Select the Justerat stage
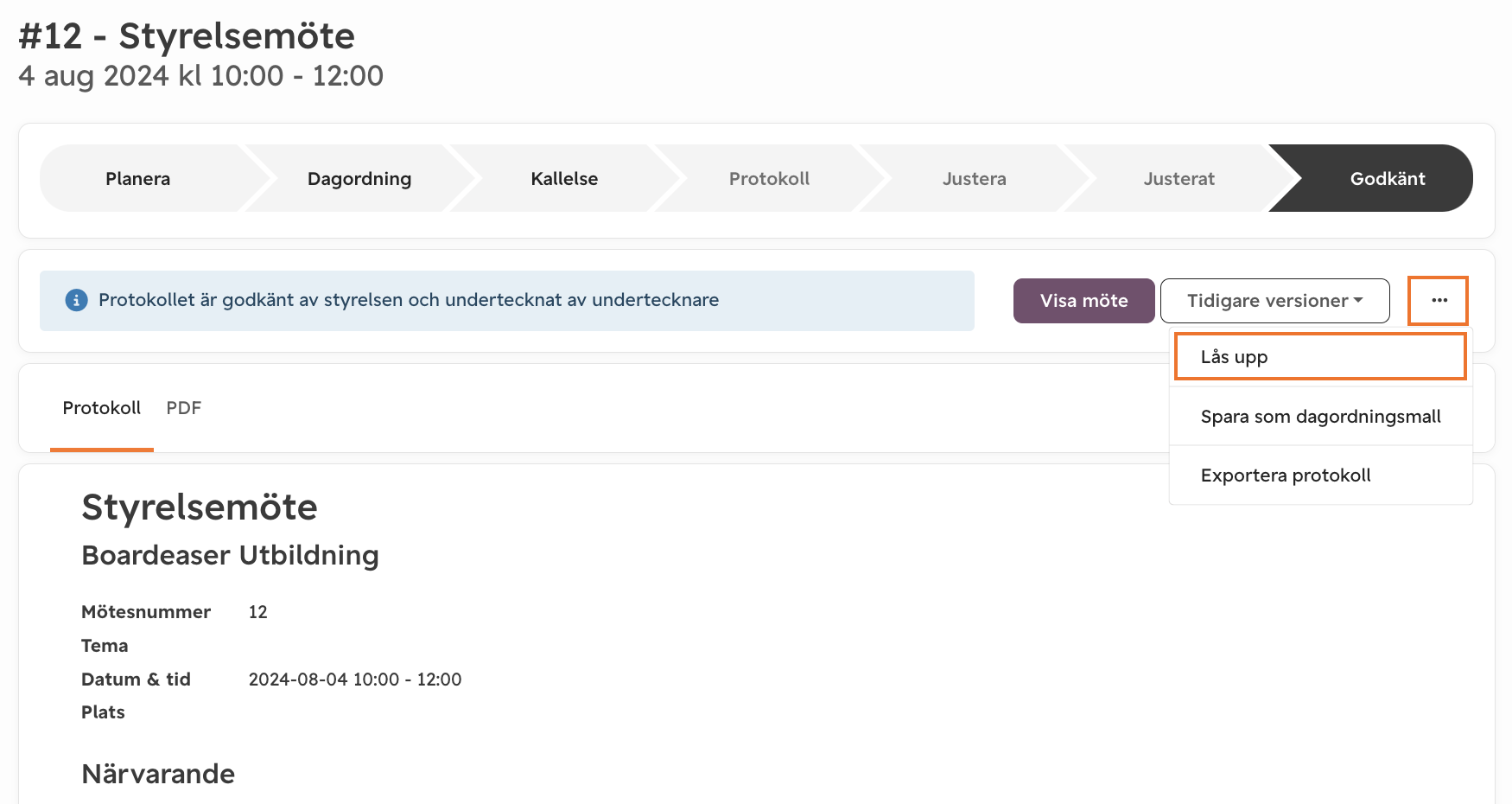Screen dimensions: 1512x804 click(1178, 178)
